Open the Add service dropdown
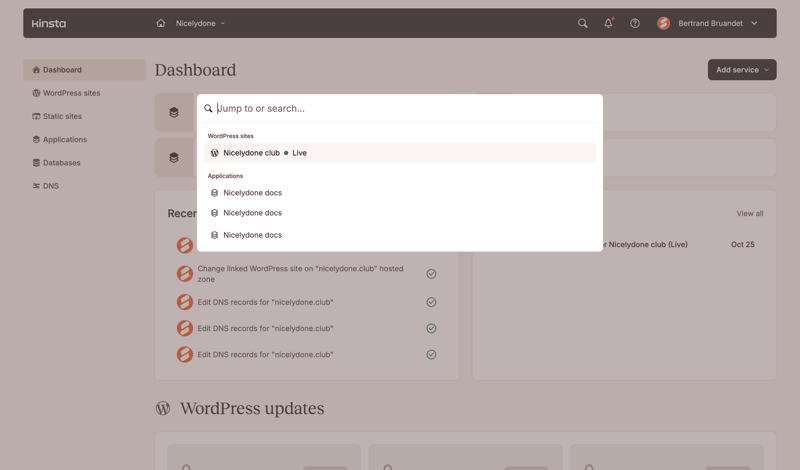The height and width of the screenshot is (470, 800). click(x=742, y=70)
